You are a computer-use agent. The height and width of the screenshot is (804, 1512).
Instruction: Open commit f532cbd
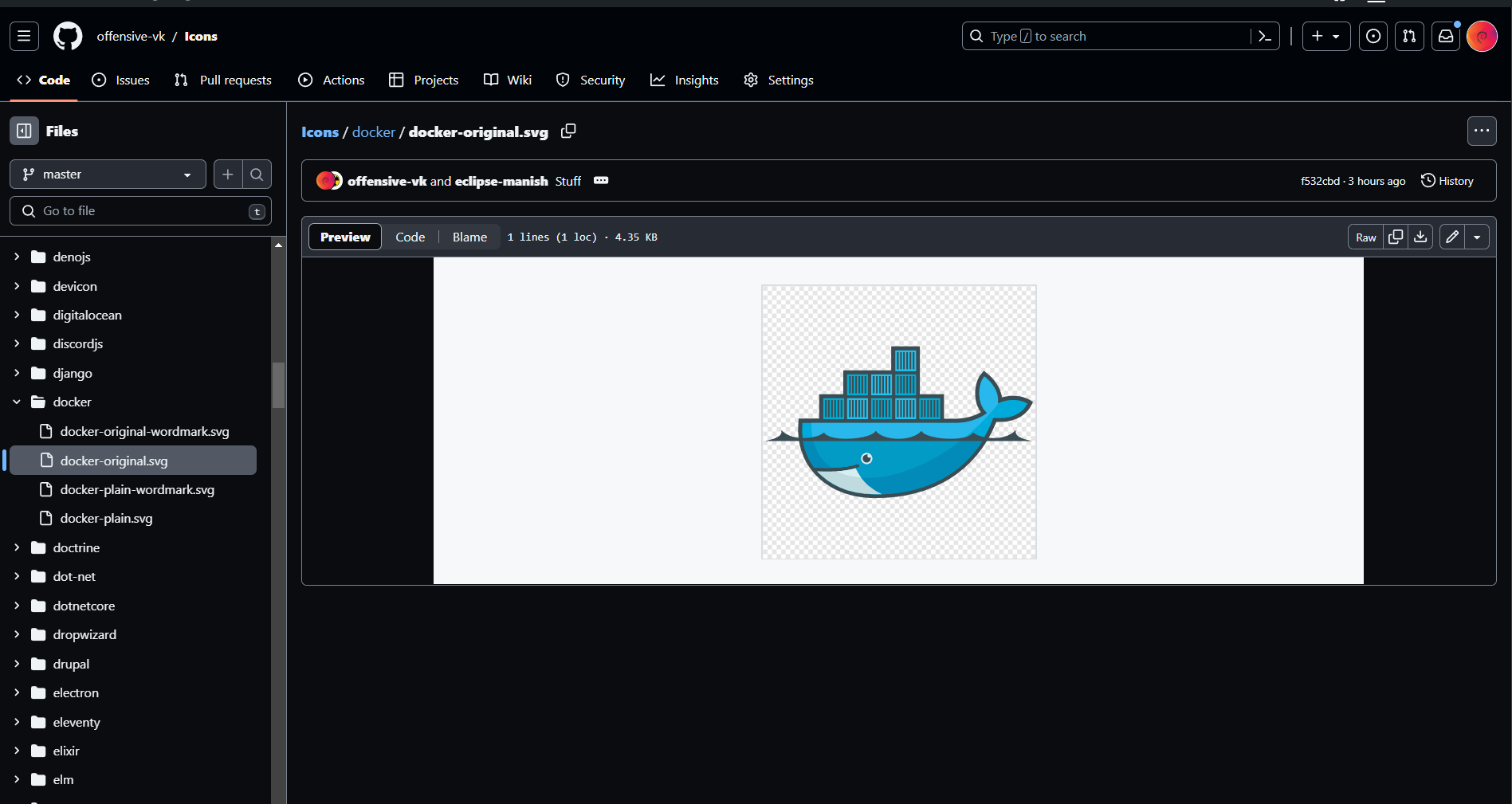[x=1320, y=181]
